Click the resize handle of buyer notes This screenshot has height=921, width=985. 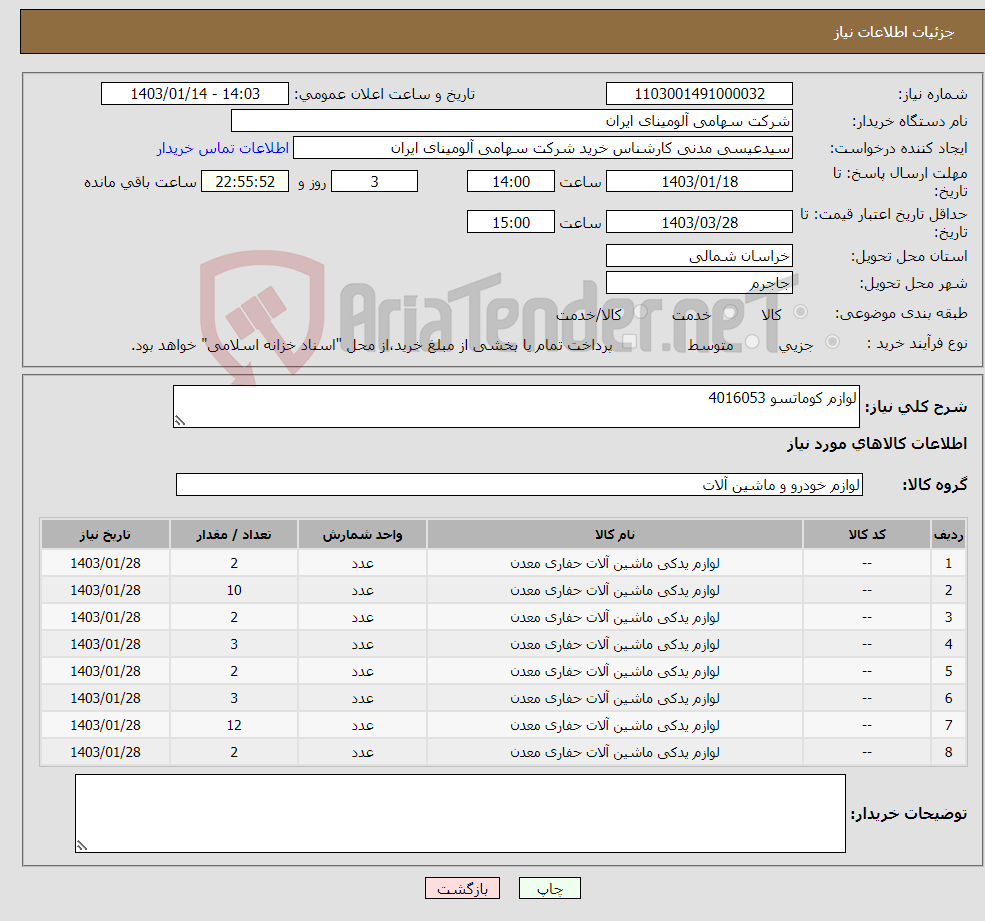coord(81,846)
